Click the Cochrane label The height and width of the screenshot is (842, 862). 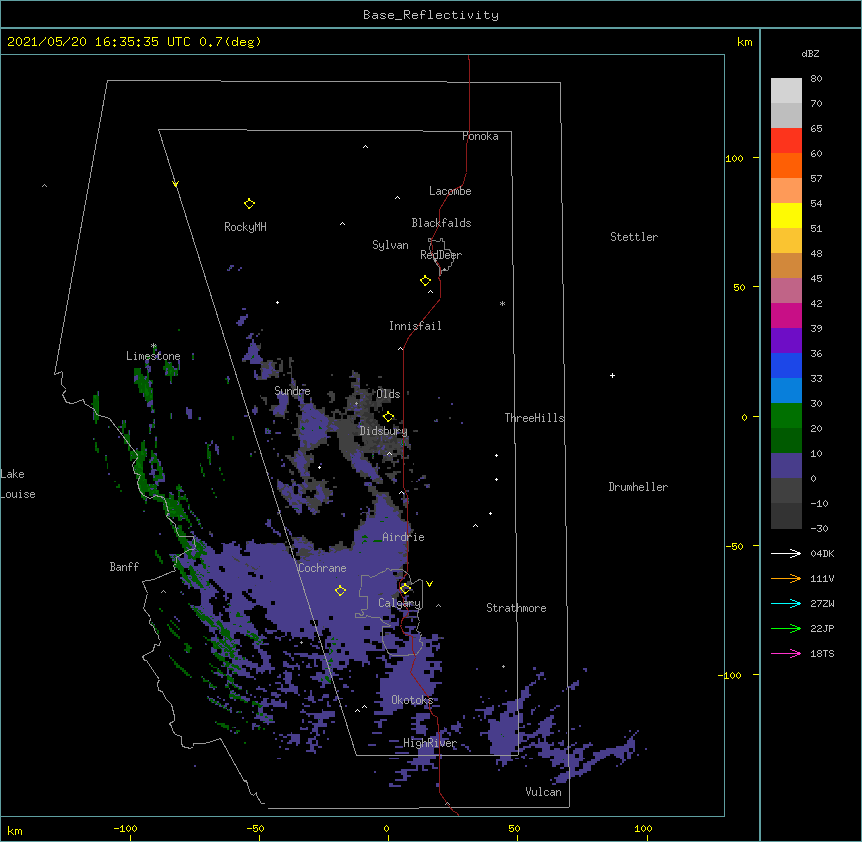coord(322,568)
